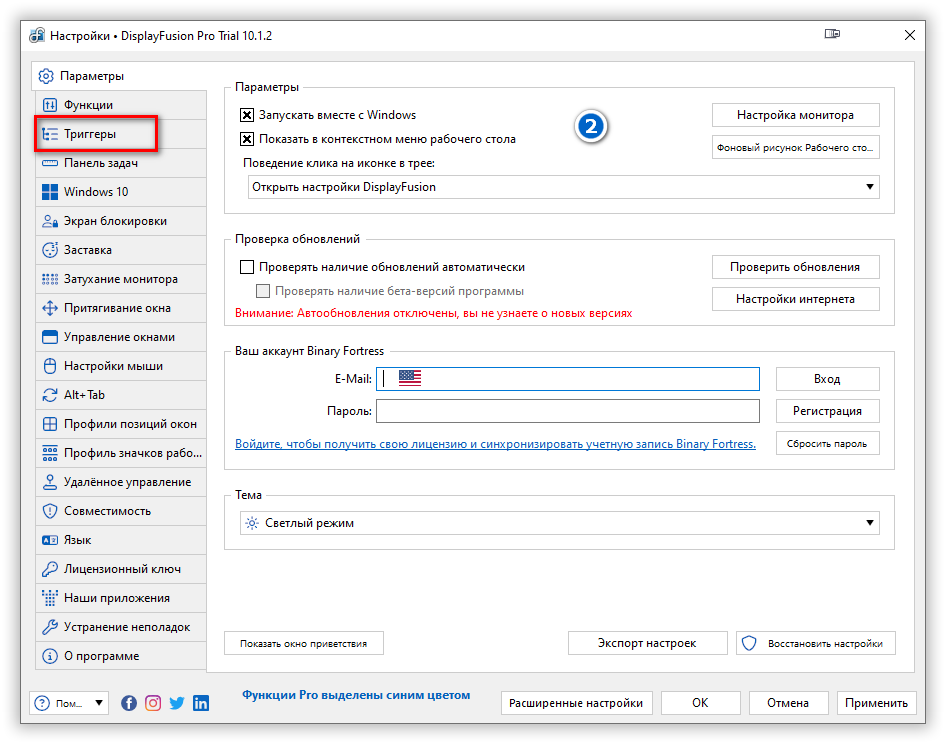The width and height of the screenshot is (946, 744).
Task: Click the Регистрация button
Action: coord(827,411)
